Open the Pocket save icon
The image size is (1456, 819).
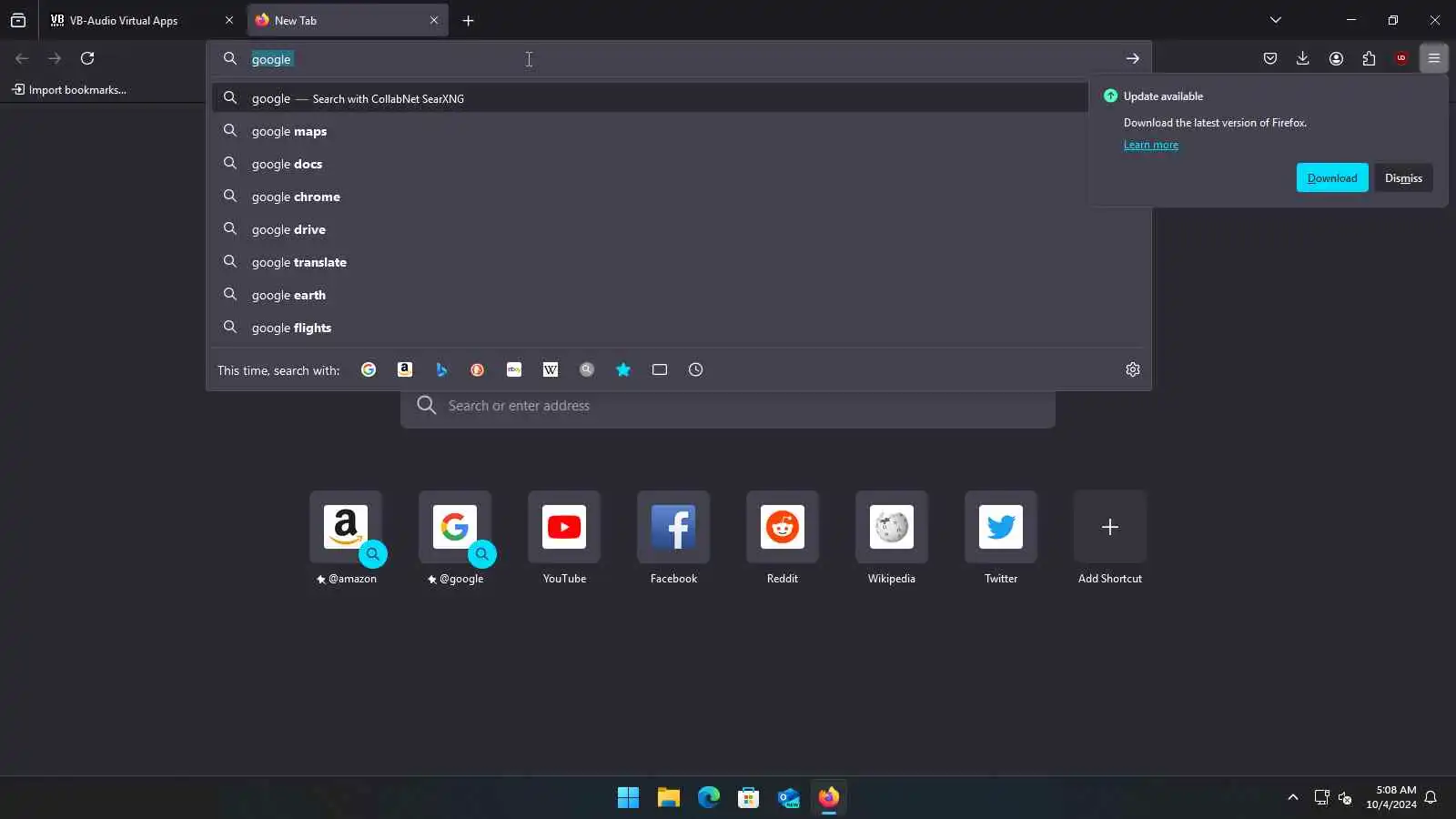[x=1270, y=58]
